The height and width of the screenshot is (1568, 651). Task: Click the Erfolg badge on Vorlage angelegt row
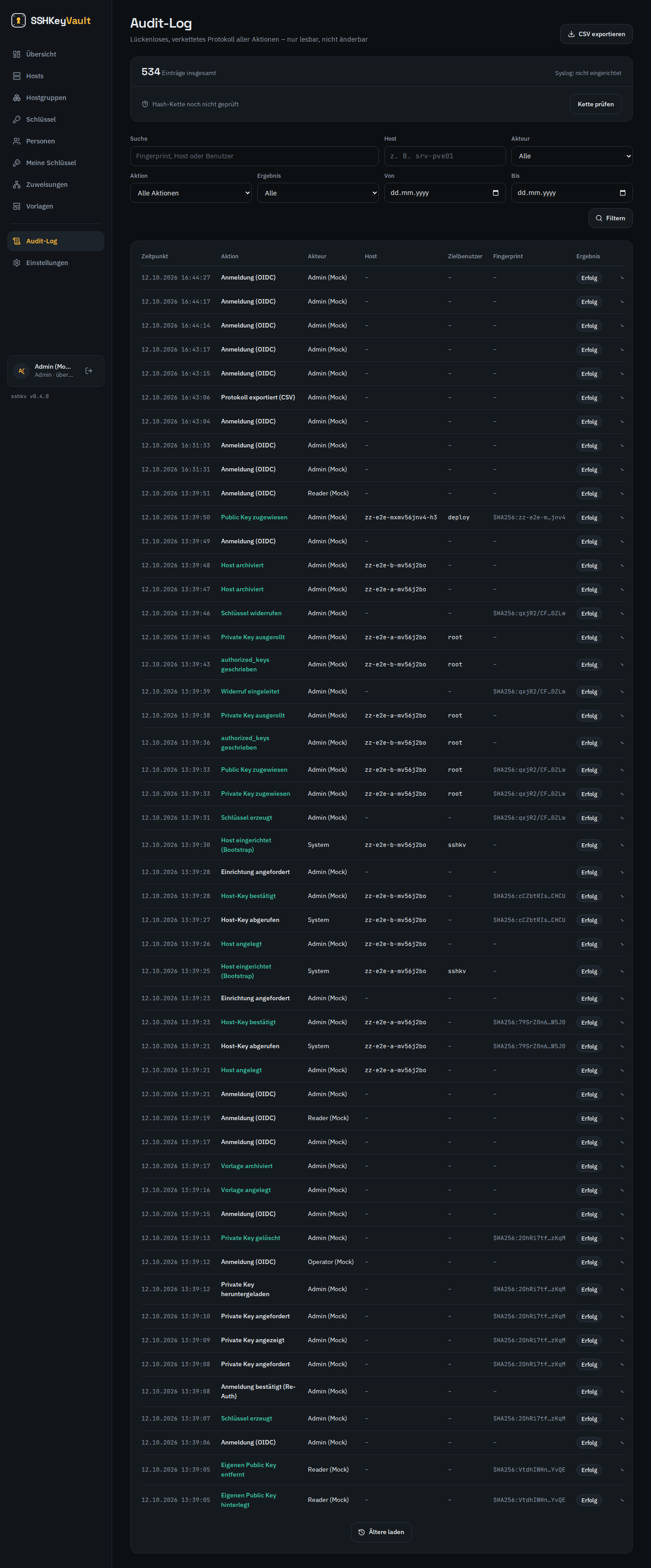pyautogui.click(x=589, y=1191)
